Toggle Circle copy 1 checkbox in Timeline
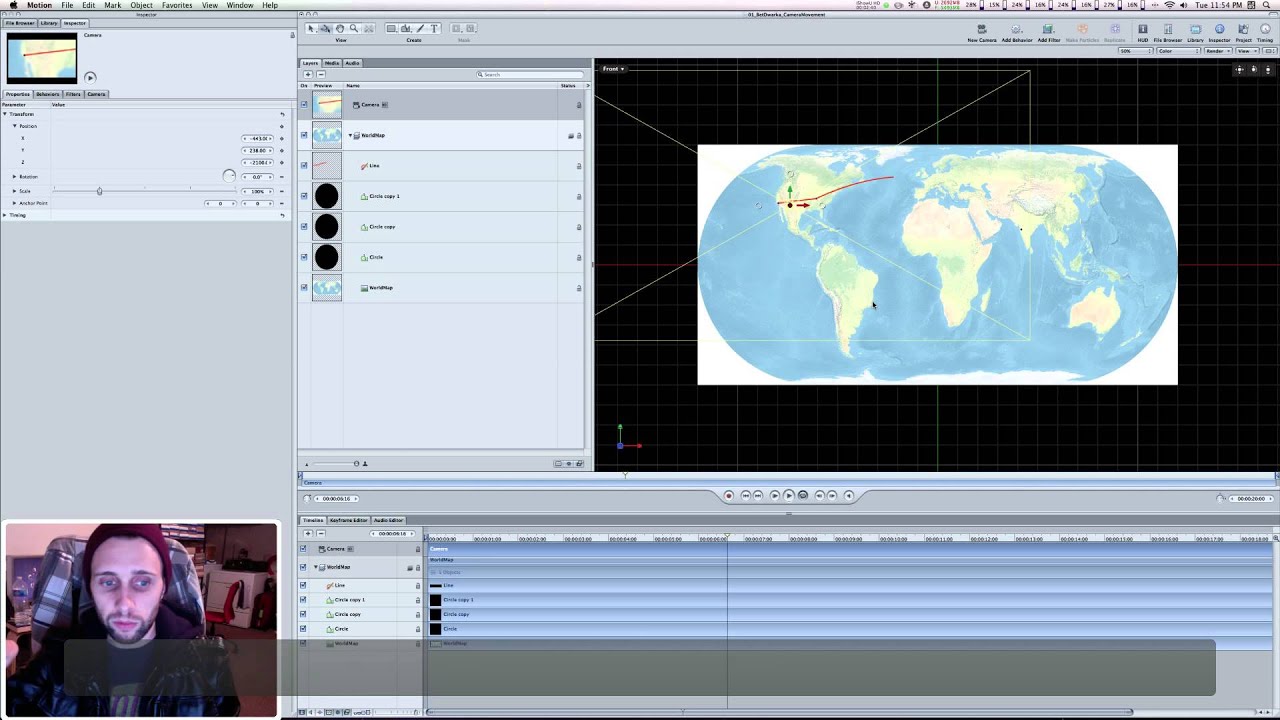Viewport: 1280px width, 720px height. (x=303, y=600)
